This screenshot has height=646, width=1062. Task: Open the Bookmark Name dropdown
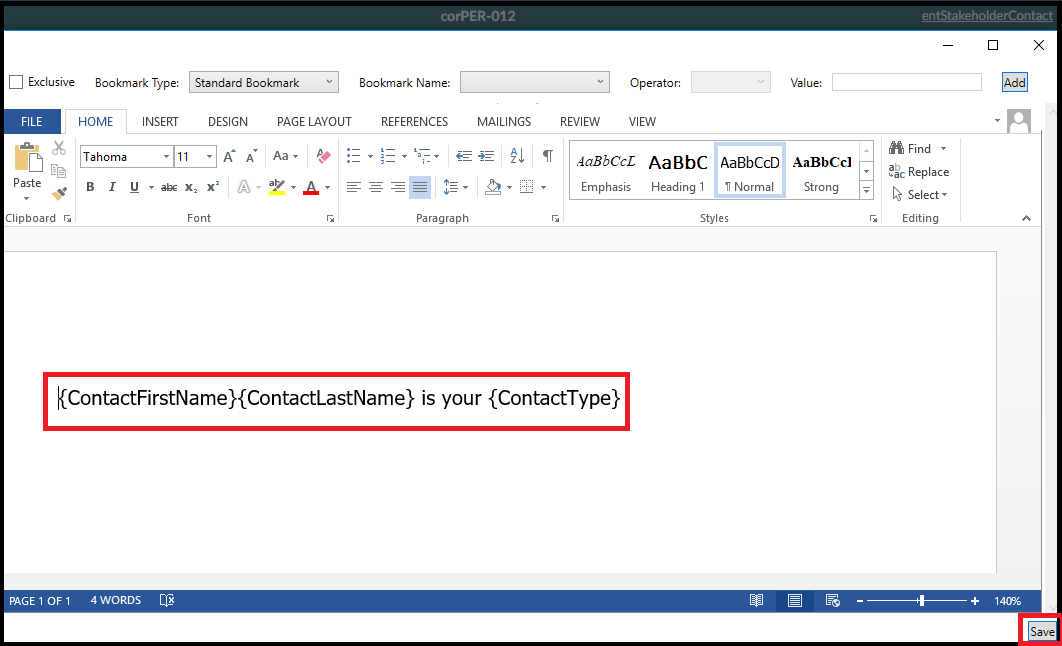coord(534,83)
